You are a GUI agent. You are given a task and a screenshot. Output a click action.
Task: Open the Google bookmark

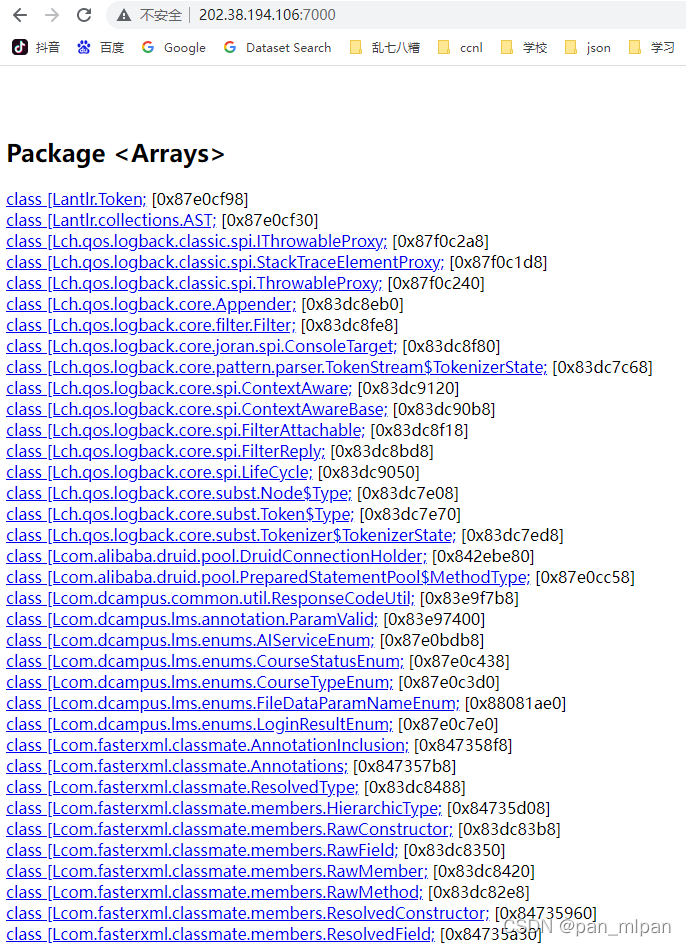tap(174, 48)
